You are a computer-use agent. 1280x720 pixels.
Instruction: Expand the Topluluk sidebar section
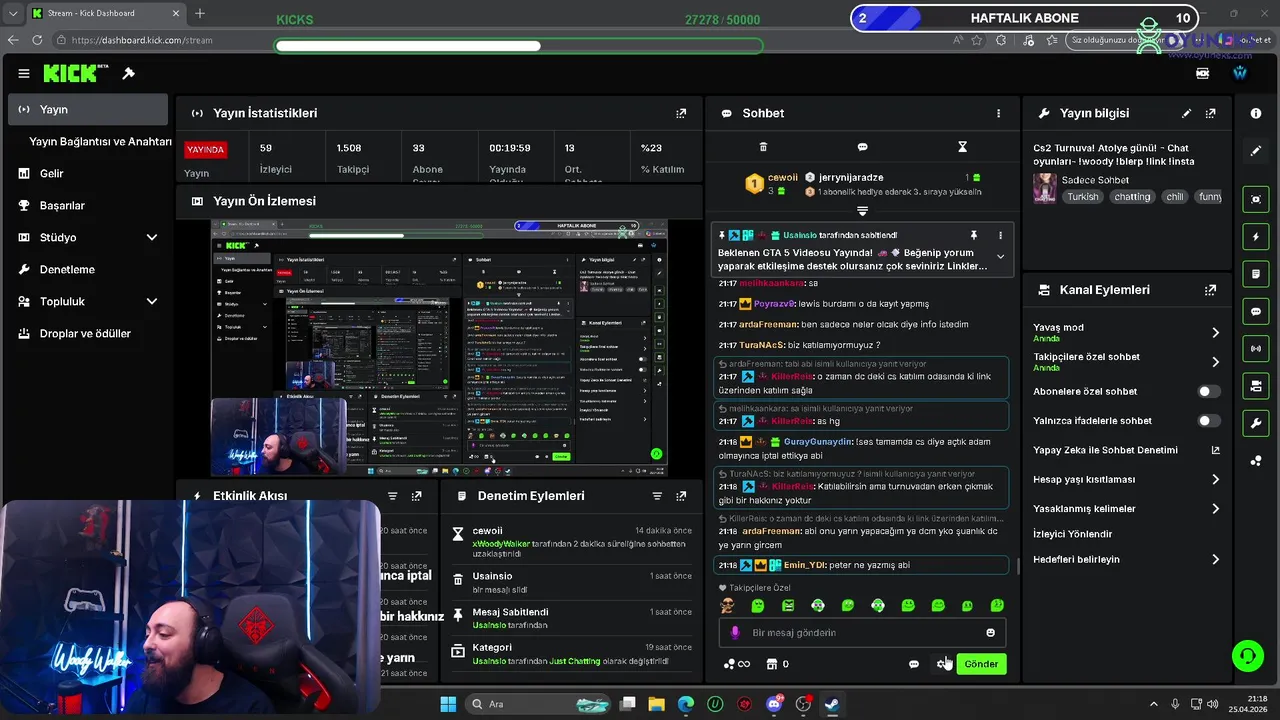tap(152, 301)
